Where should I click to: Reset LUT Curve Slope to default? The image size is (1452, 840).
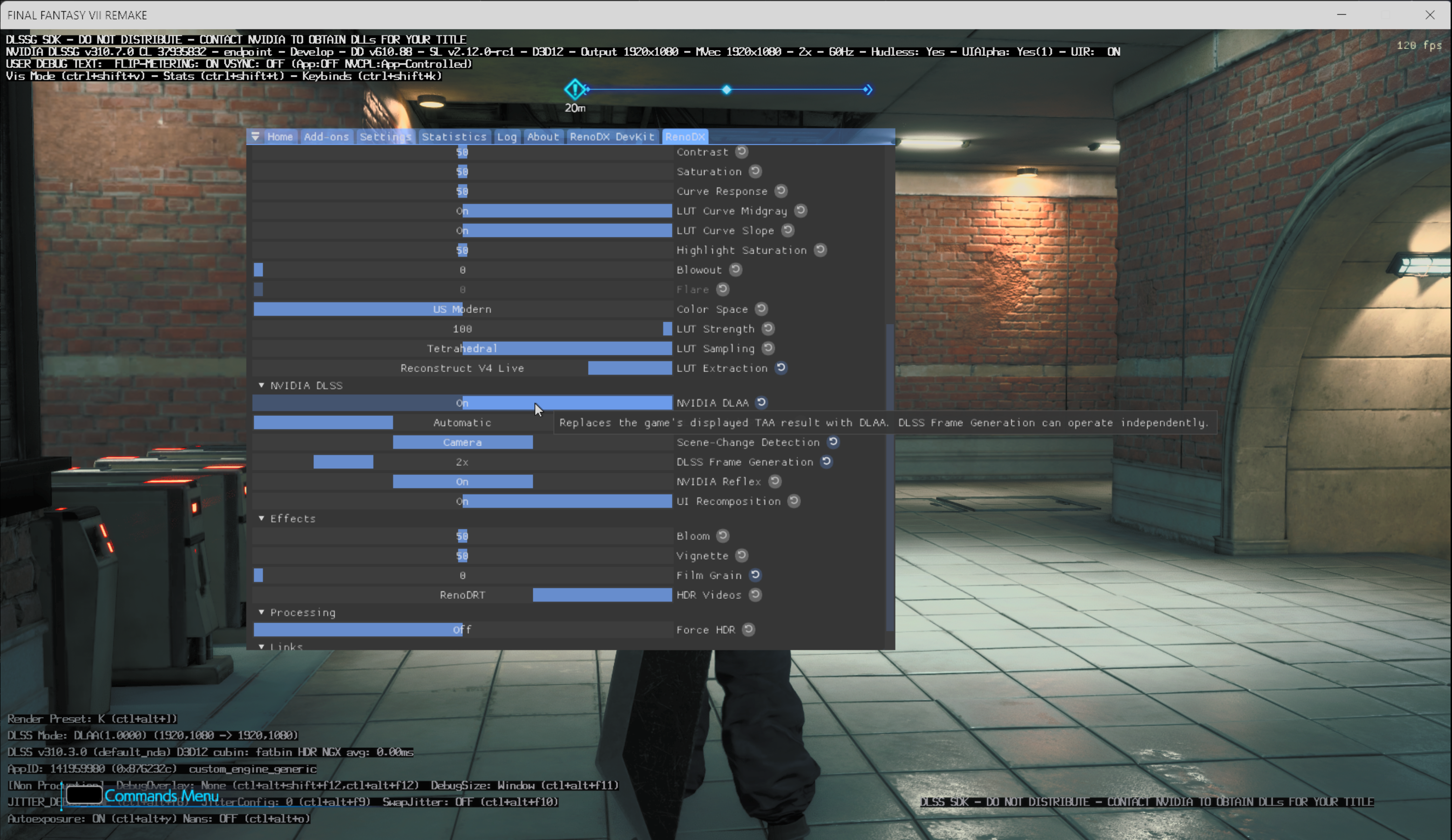pyautogui.click(x=787, y=230)
